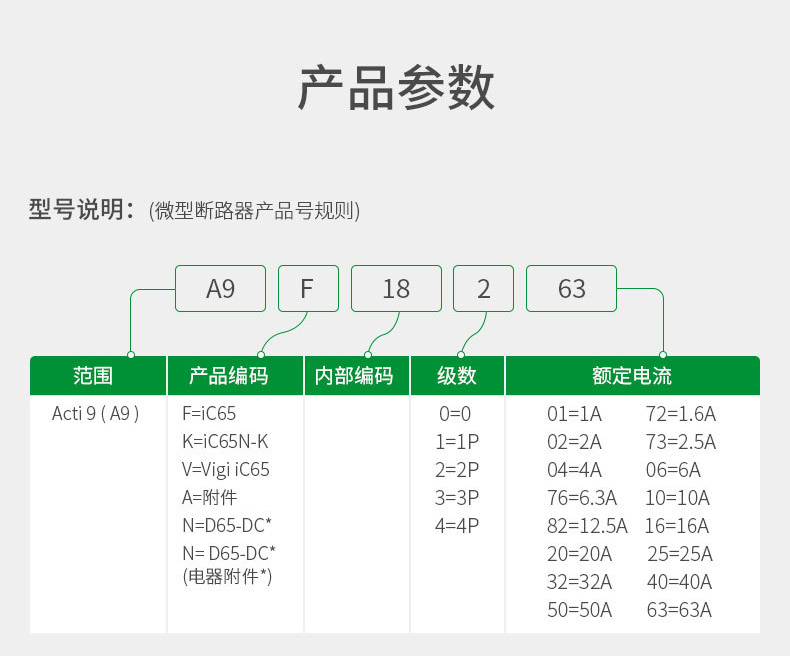The width and height of the screenshot is (790, 656).
Task: Select the 18 code box
Action: pos(397,289)
